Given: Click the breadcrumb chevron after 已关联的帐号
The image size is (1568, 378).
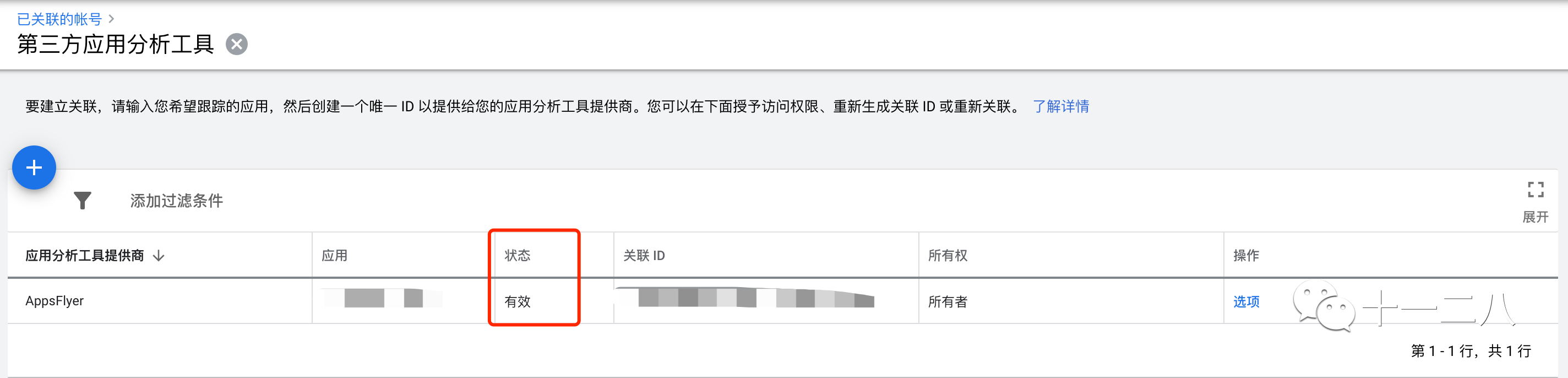Looking at the screenshot, I should (112, 18).
